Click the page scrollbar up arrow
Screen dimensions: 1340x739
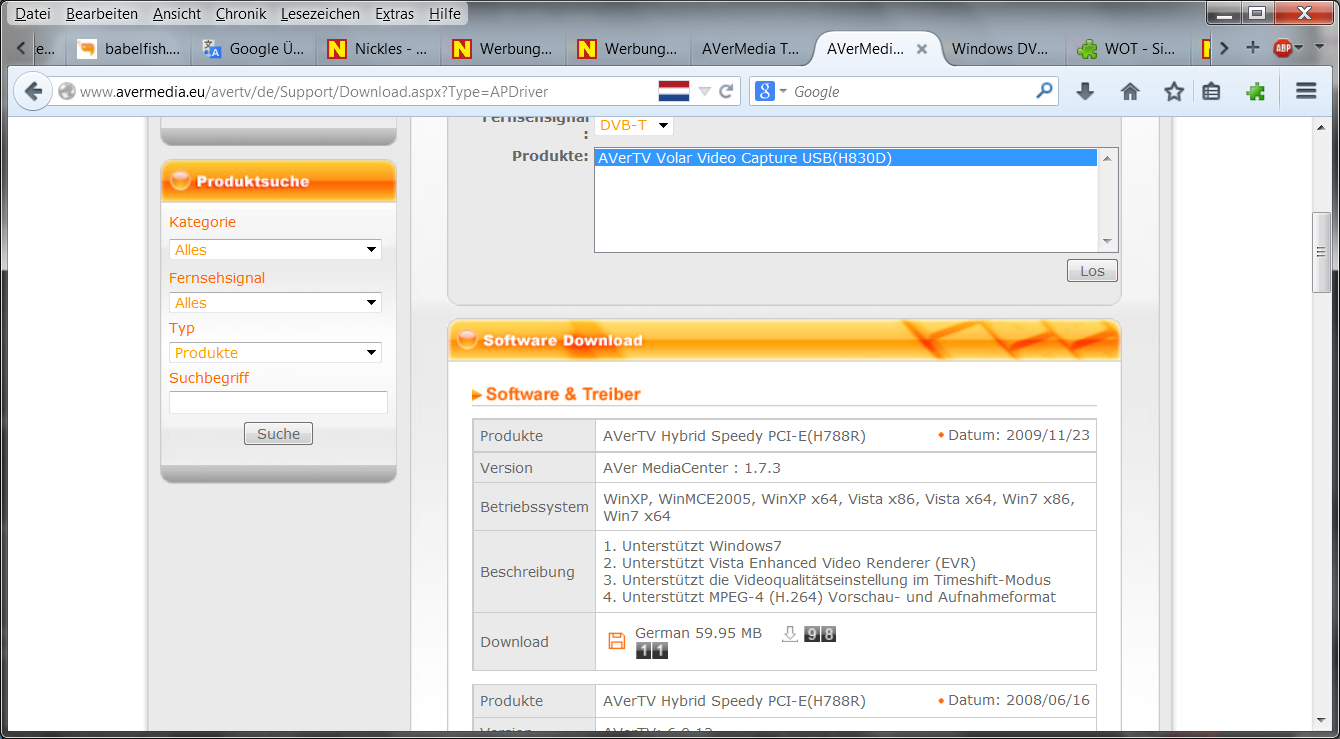click(1322, 127)
